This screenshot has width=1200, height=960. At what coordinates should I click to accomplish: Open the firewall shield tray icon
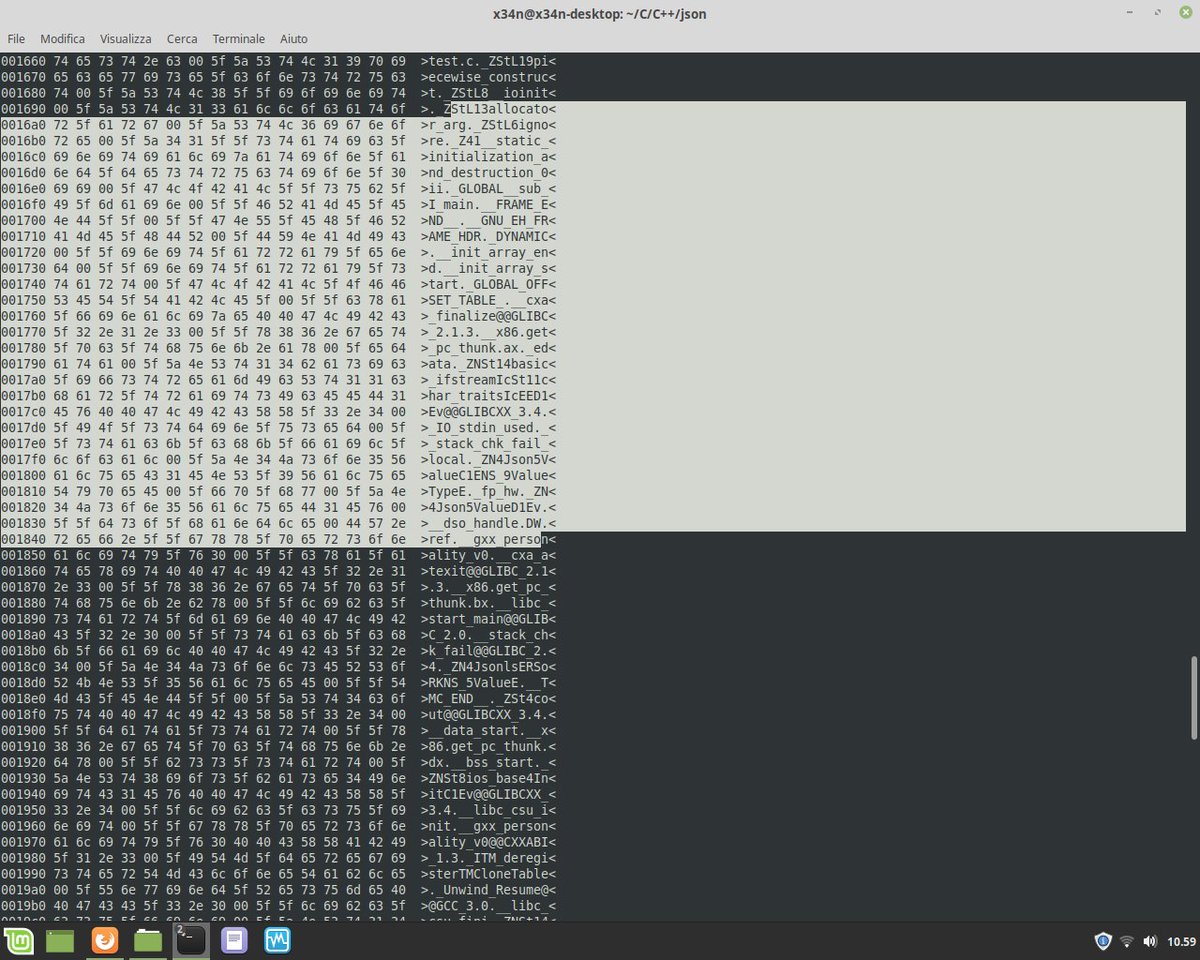(1103, 940)
